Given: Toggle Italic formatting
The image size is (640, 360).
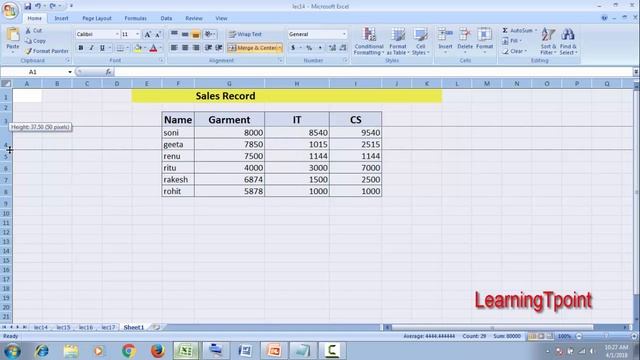Looking at the screenshot, I should coord(91,48).
